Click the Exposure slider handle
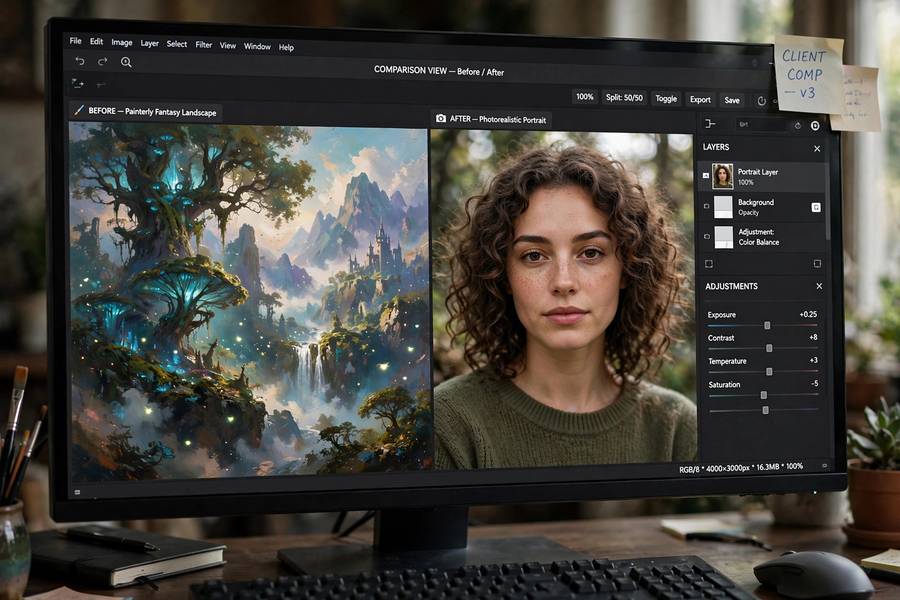The width and height of the screenshot is (900, 600). (x=767, y=326)
